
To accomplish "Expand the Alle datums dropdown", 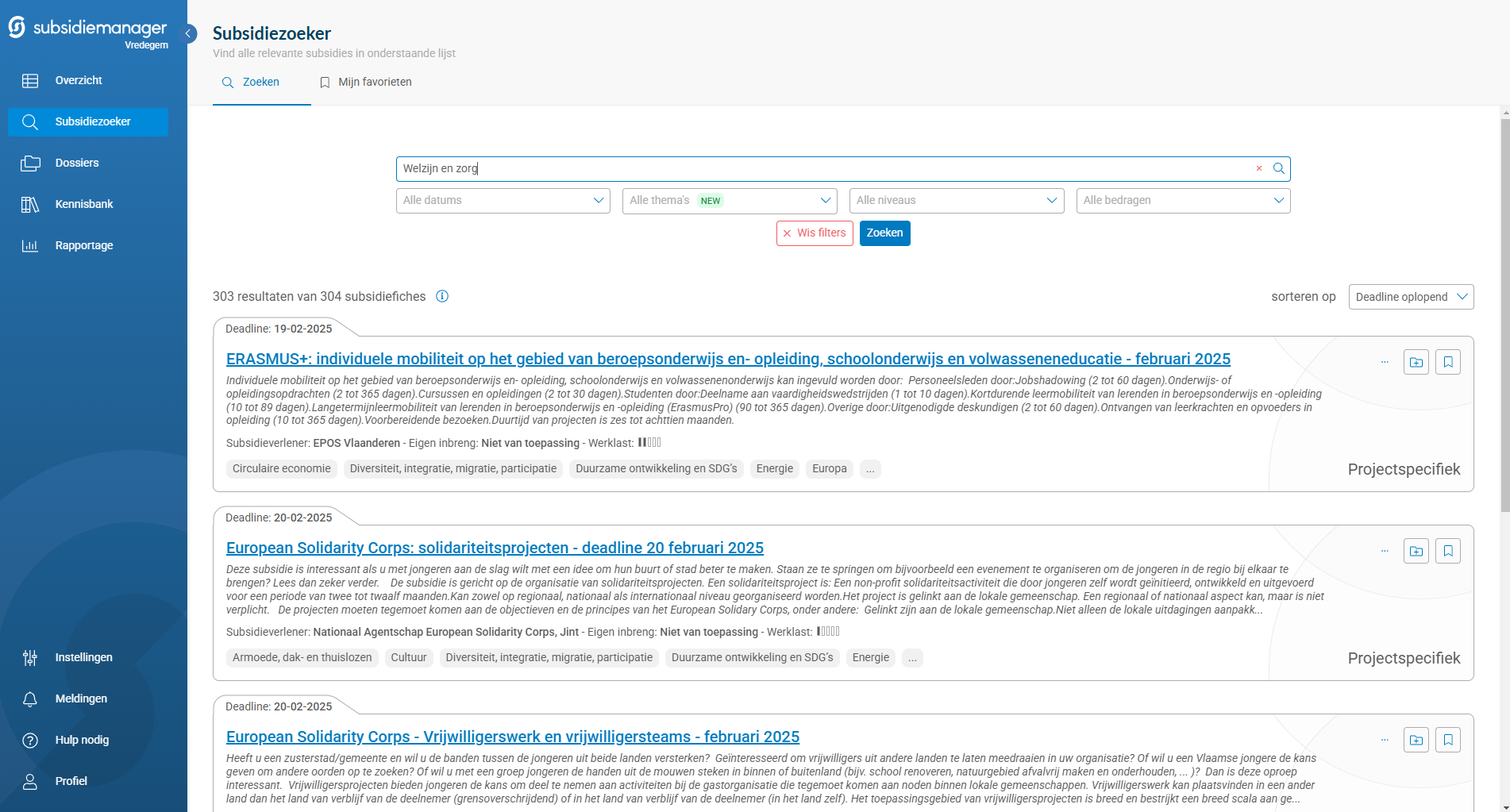I will [x=503, y=201].
